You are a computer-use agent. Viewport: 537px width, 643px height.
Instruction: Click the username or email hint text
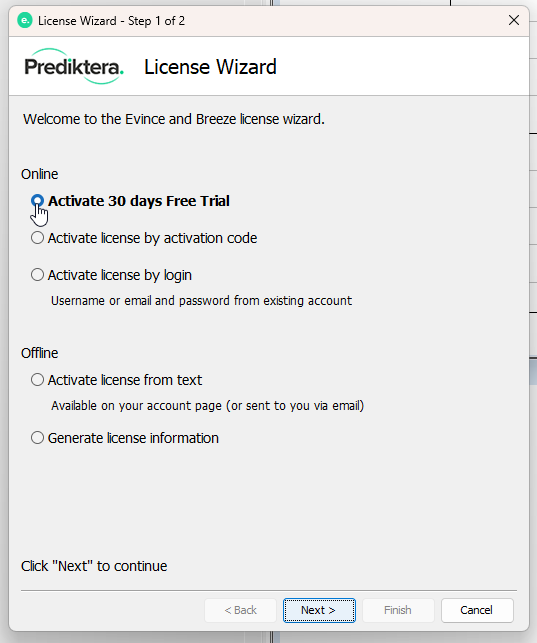click(x=201, y=301)
